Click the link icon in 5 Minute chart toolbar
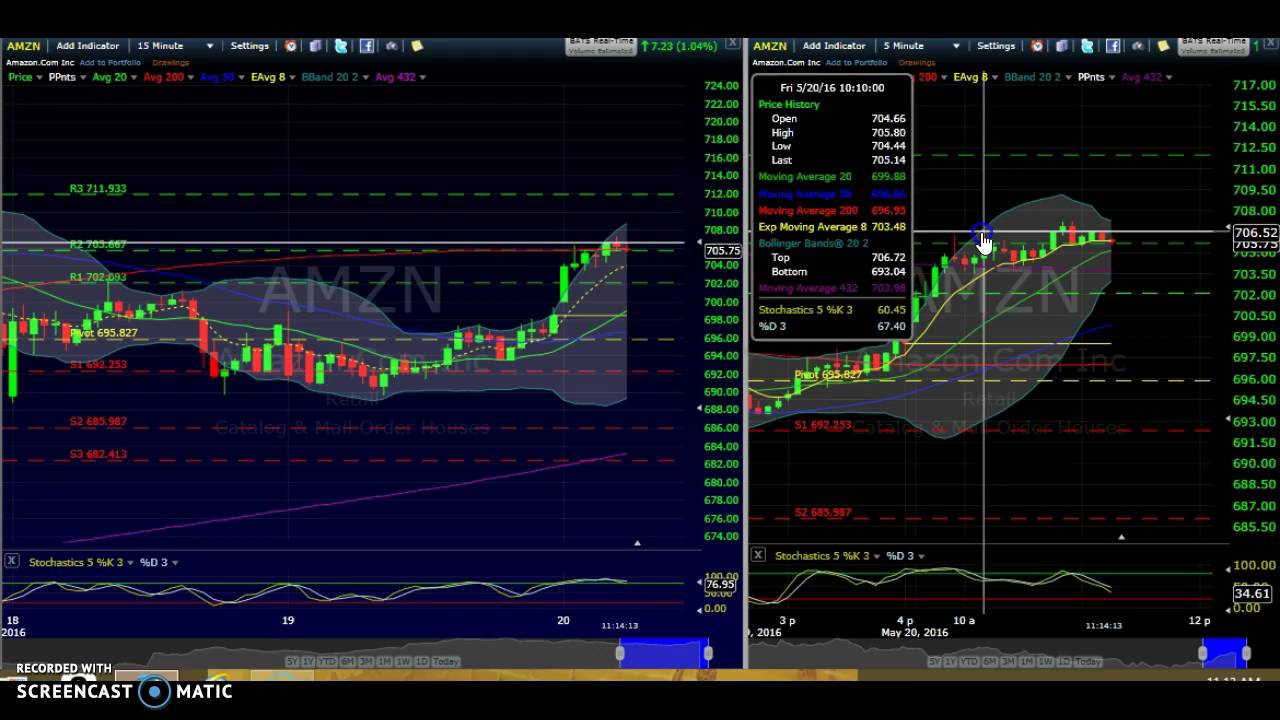The image size is (1280, 720). pos(1137,46)
